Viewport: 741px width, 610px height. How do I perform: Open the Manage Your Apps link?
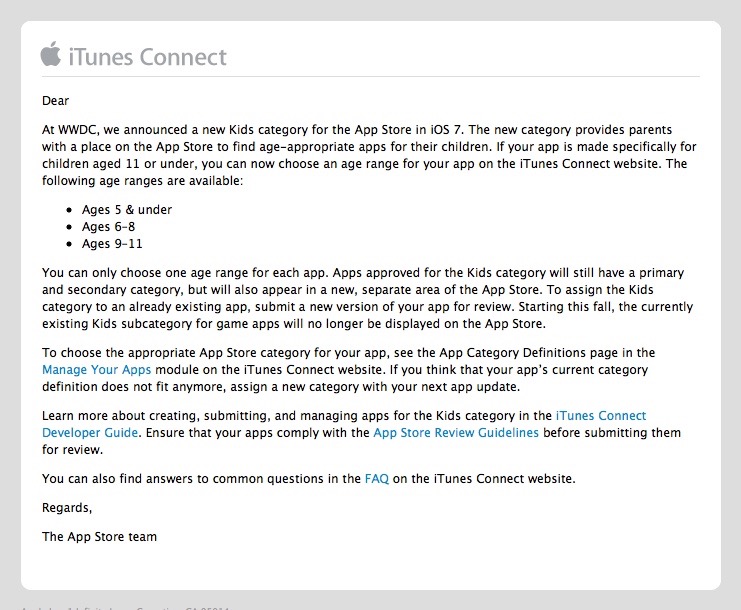96,369
